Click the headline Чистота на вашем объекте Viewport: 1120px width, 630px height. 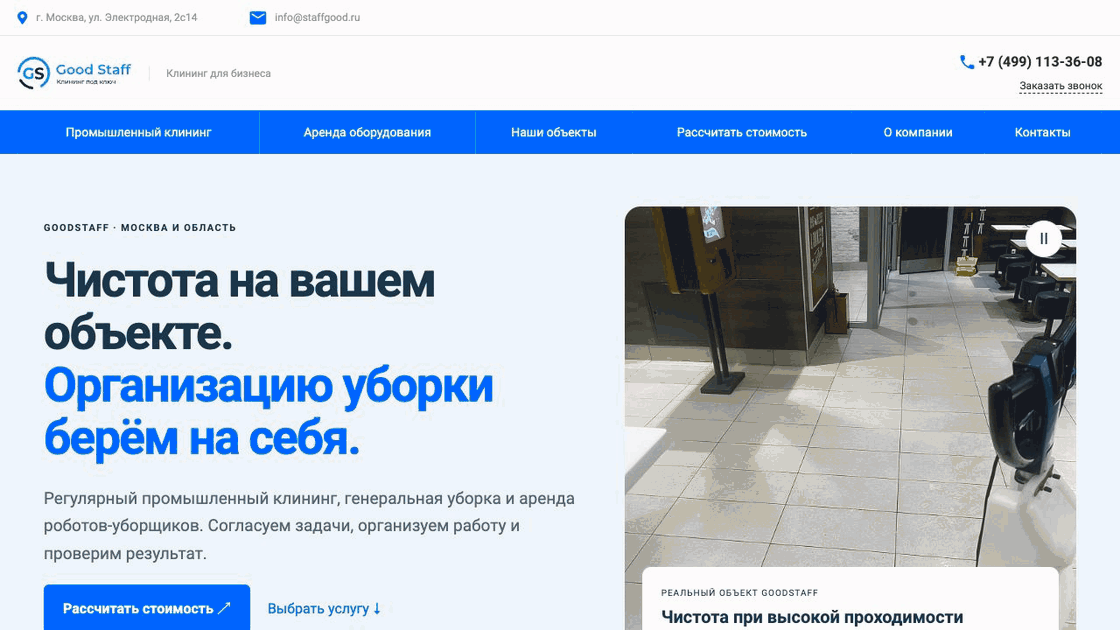[x=239, y=306]
